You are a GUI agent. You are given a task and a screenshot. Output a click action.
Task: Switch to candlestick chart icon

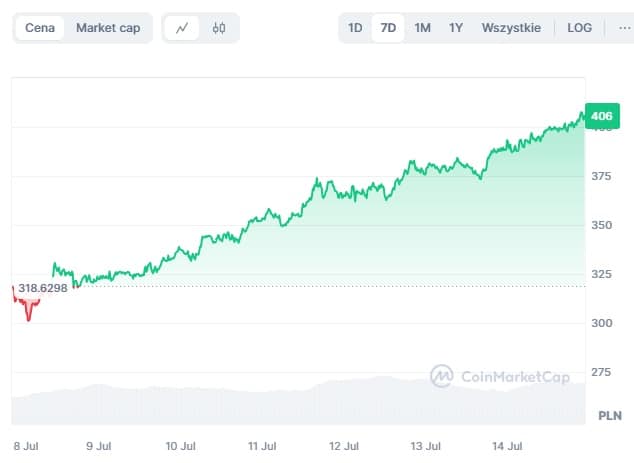point(219,28)
